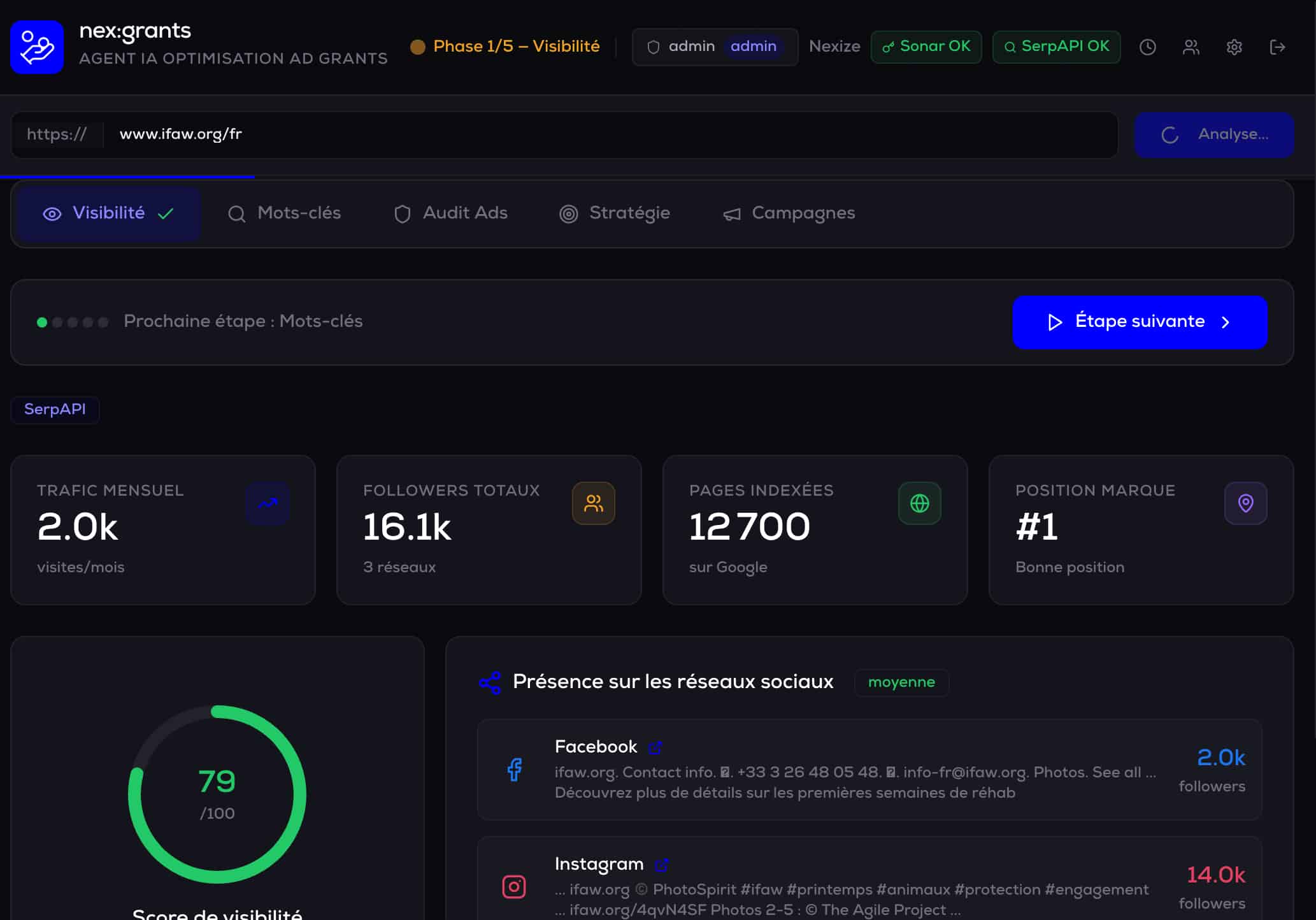Viewport: 1316px width, 920px height.
Task: Click the 16.1k Followers Totaux value
Action: (407, 528)
